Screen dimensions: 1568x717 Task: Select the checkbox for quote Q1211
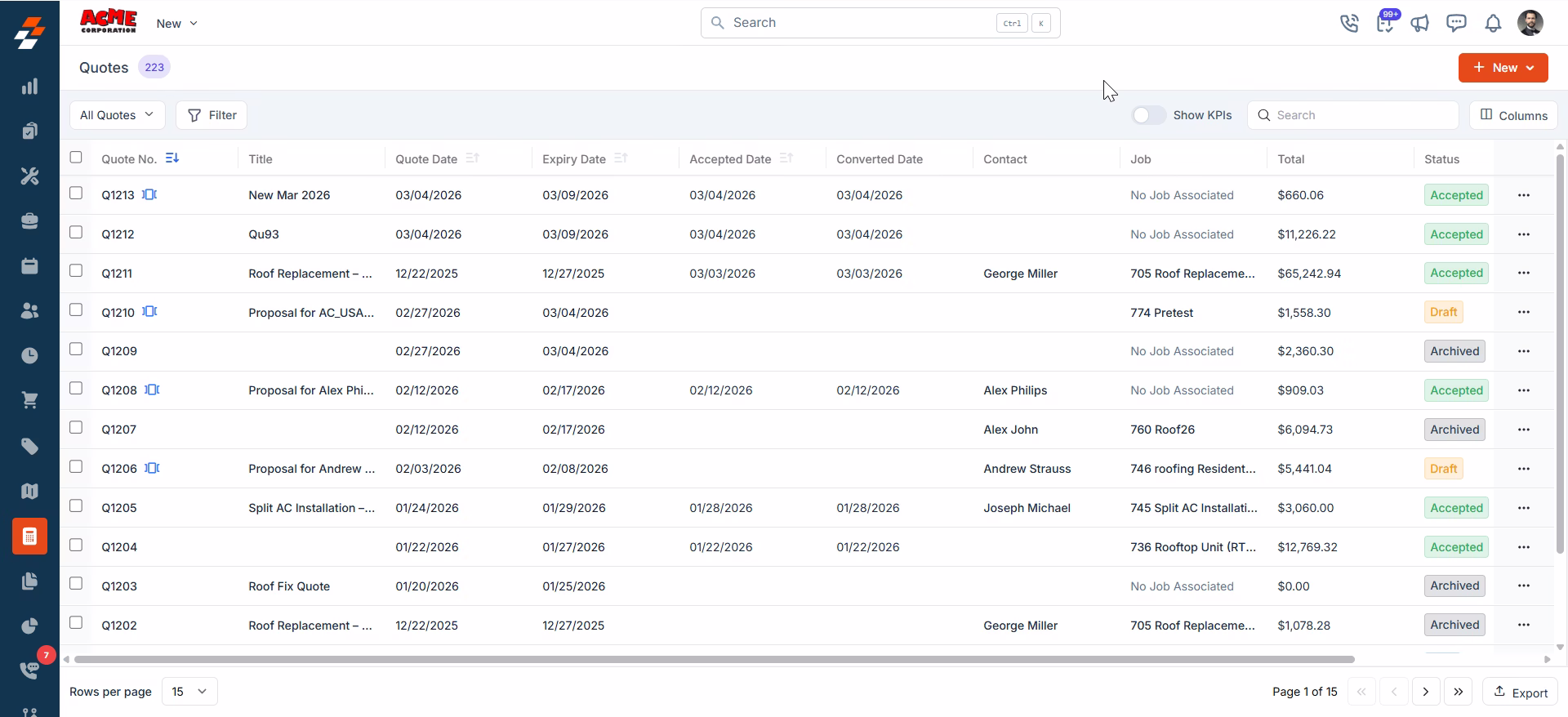pyautogui.click(x=76, y=270)
